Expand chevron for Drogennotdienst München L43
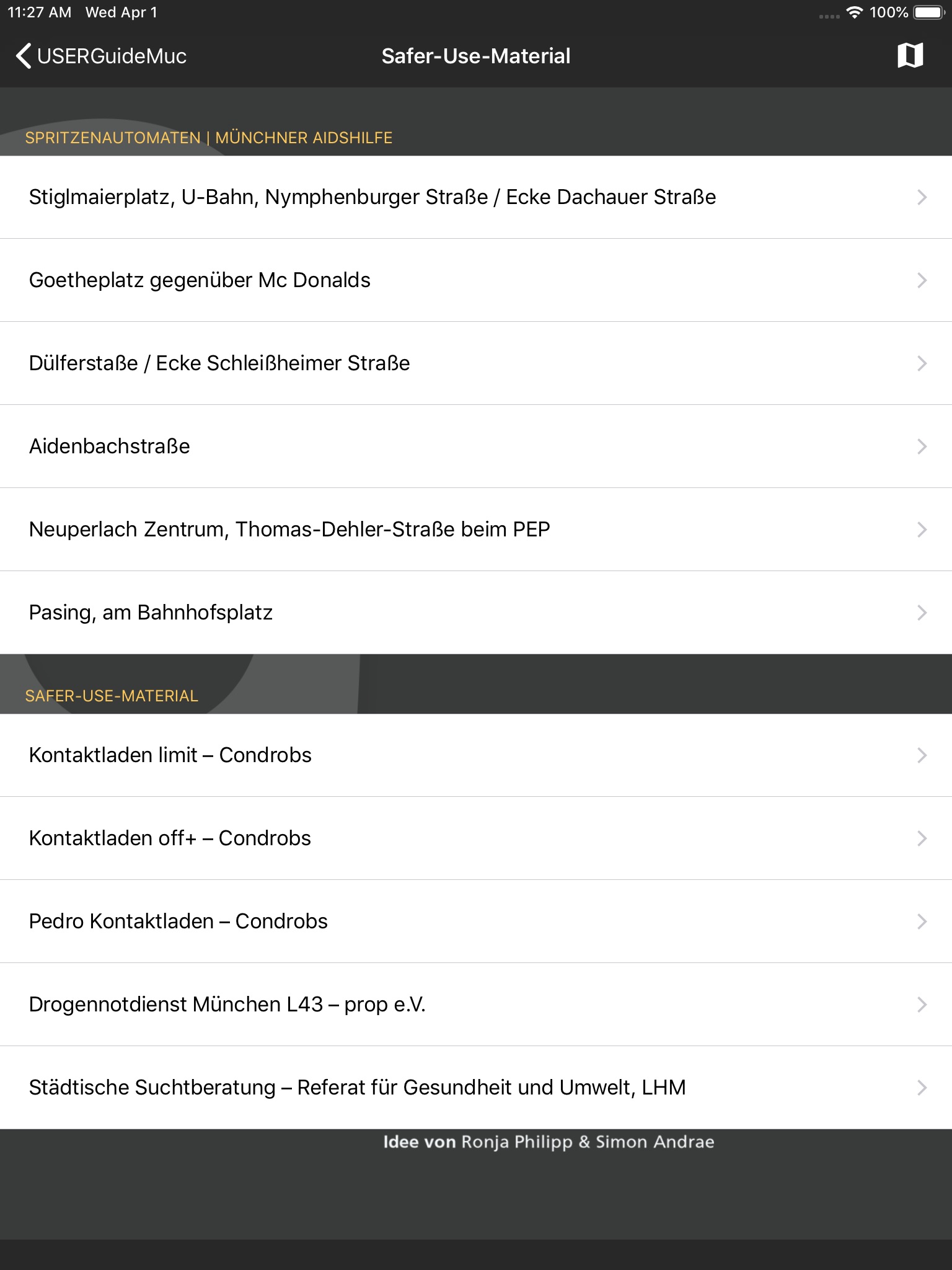Viewport: 952px width, 1270px height. point(922,1005)
